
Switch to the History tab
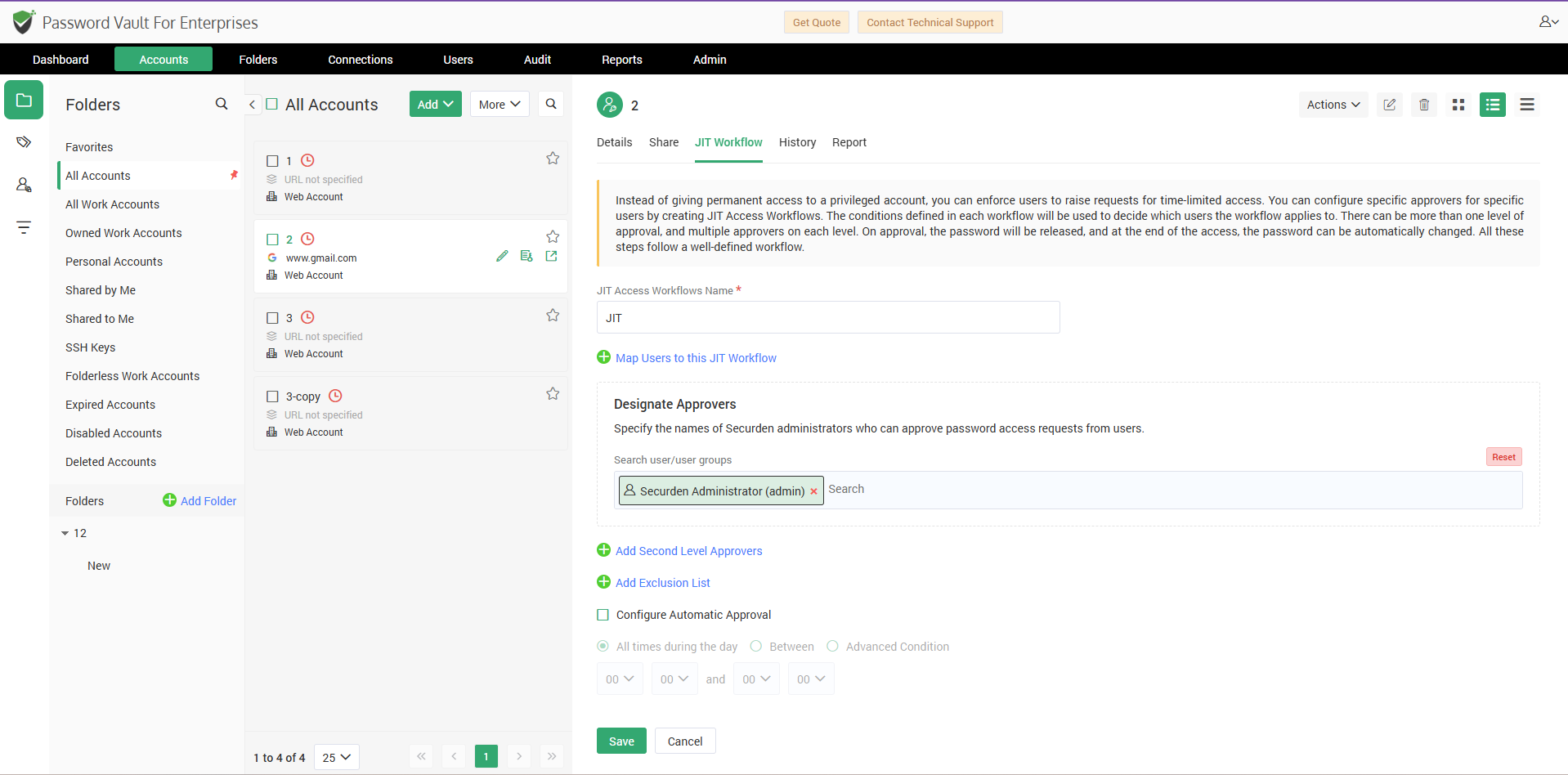797,142
